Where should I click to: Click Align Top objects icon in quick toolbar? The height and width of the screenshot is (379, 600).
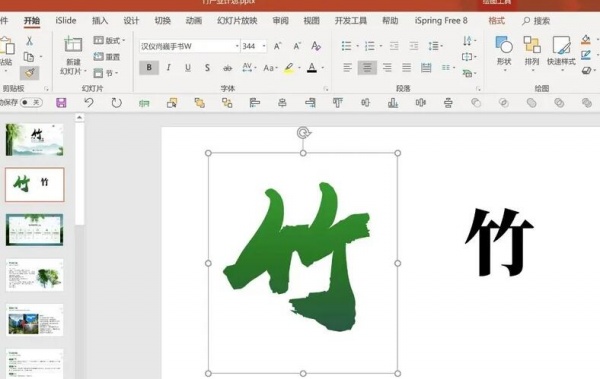(x=338, y=102)
